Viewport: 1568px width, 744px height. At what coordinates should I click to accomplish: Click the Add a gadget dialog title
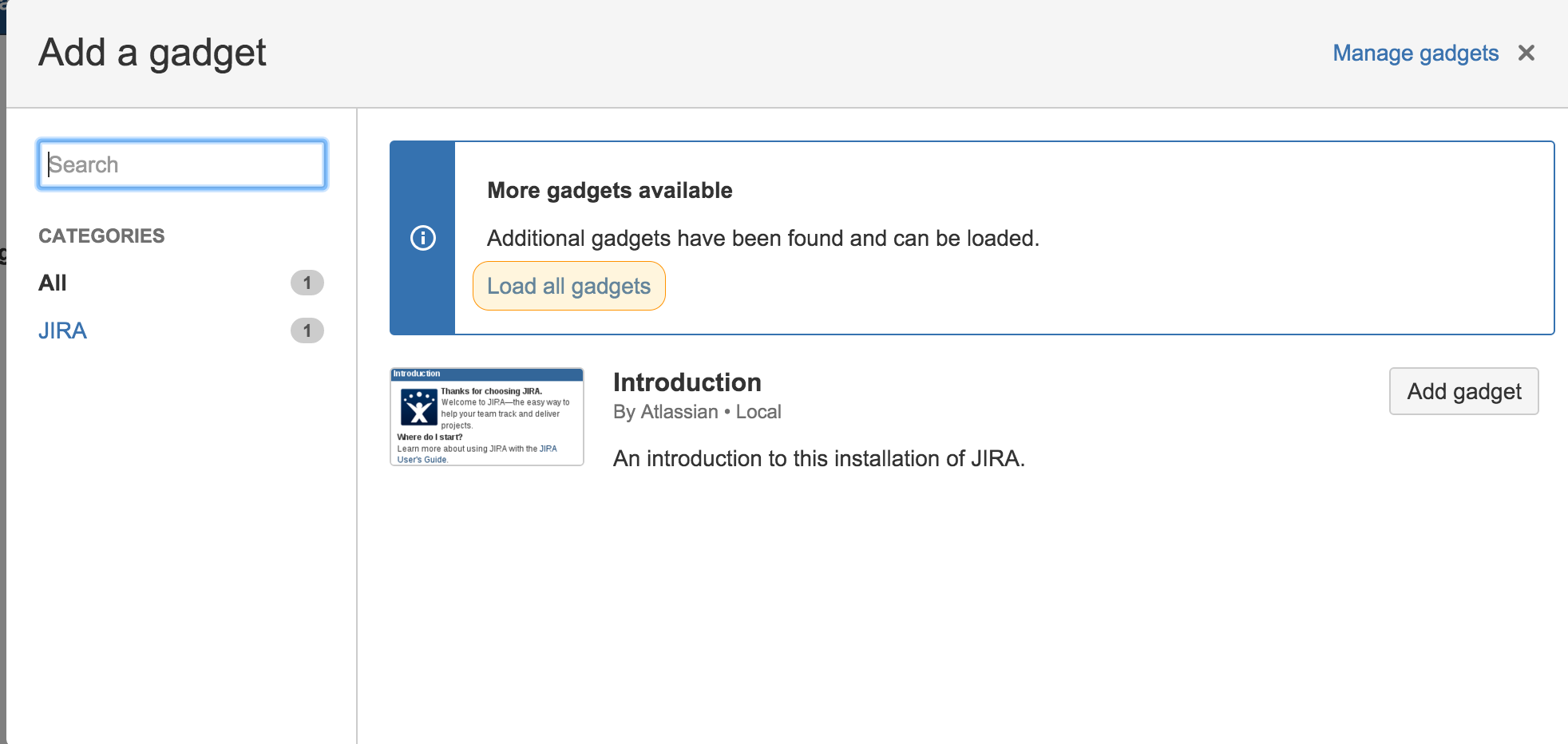tap(152, 53)
